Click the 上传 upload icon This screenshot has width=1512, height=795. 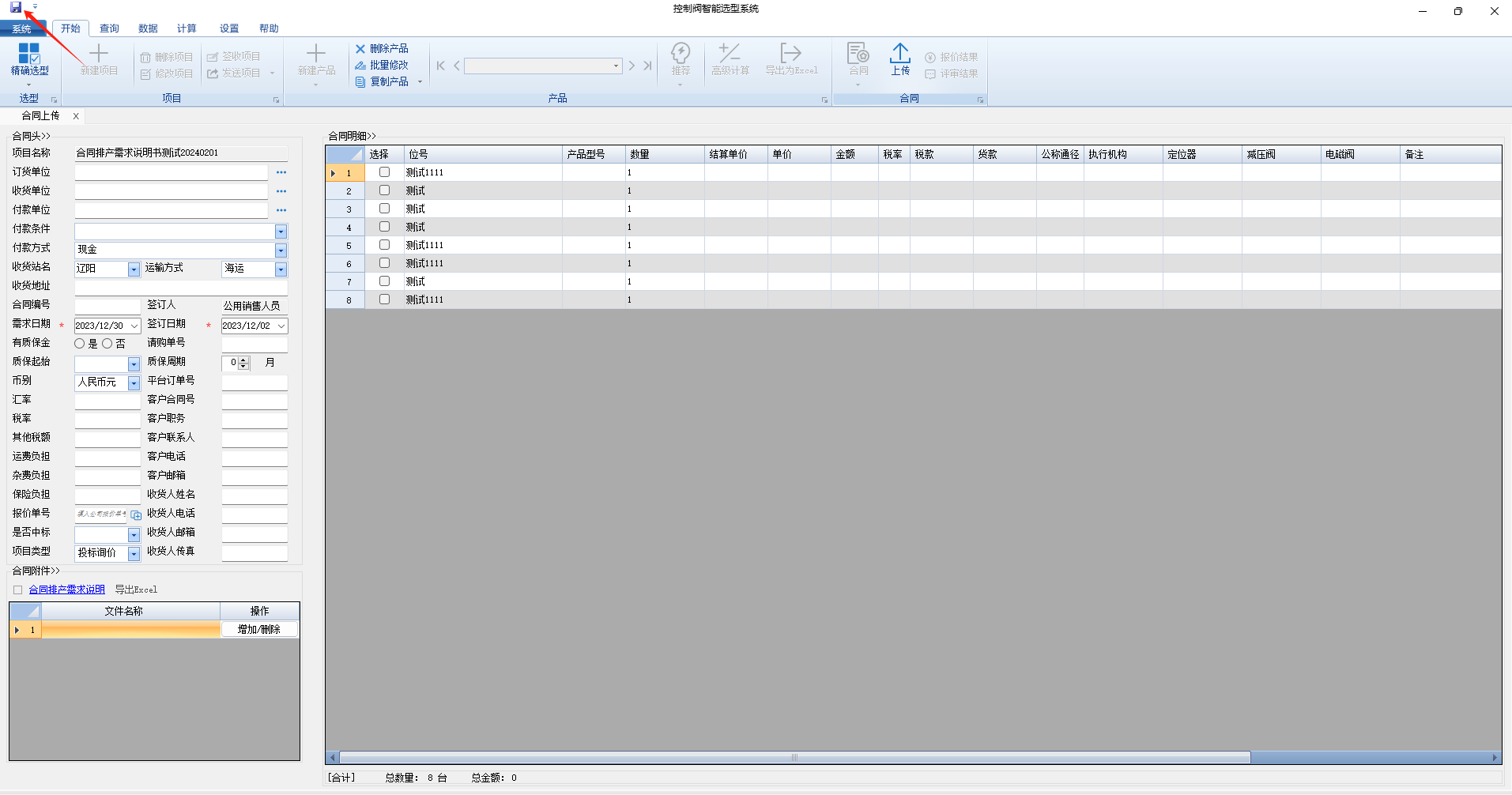click(x=900, y=60)
